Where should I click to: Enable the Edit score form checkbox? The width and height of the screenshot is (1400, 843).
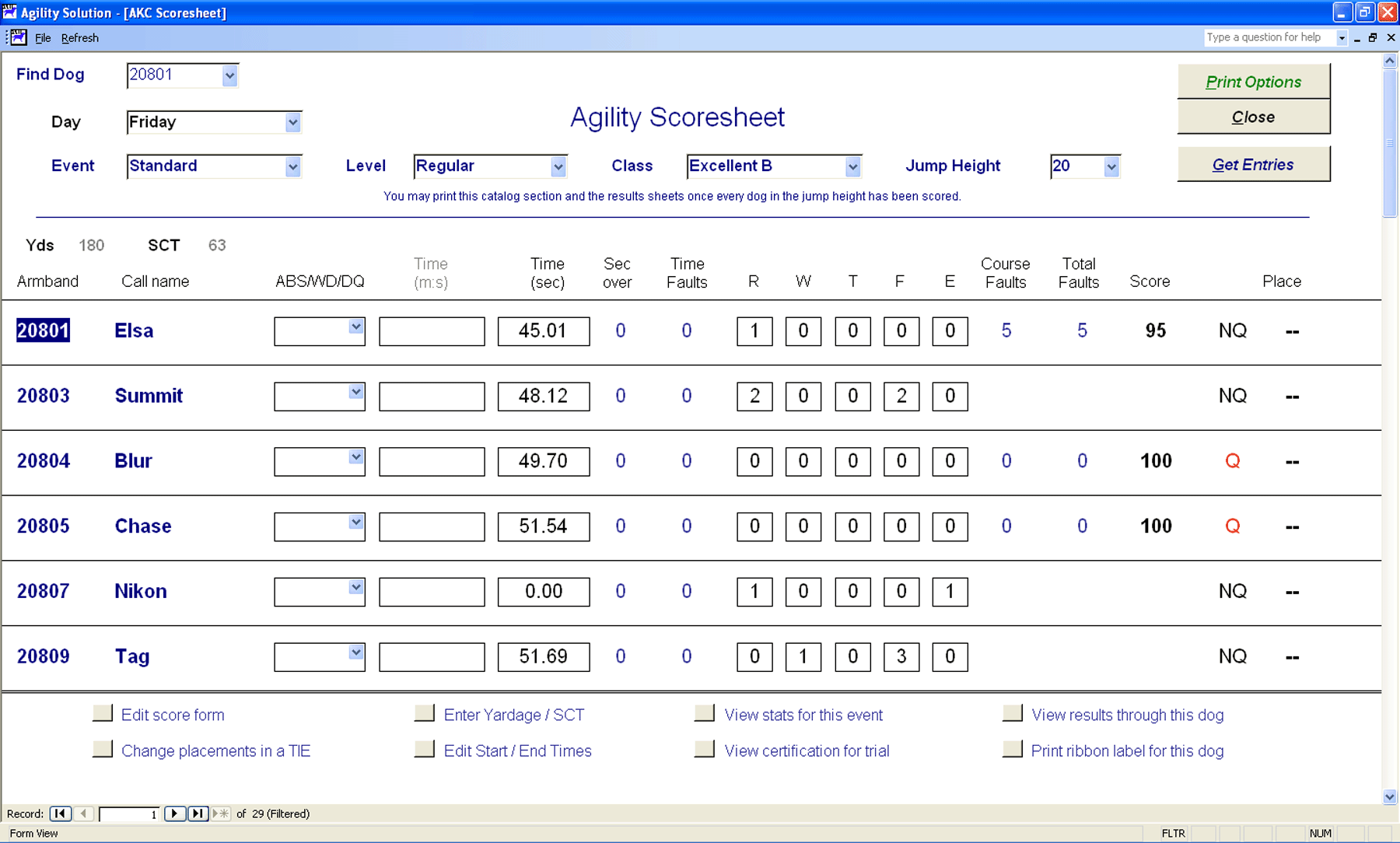click(103, 712)
